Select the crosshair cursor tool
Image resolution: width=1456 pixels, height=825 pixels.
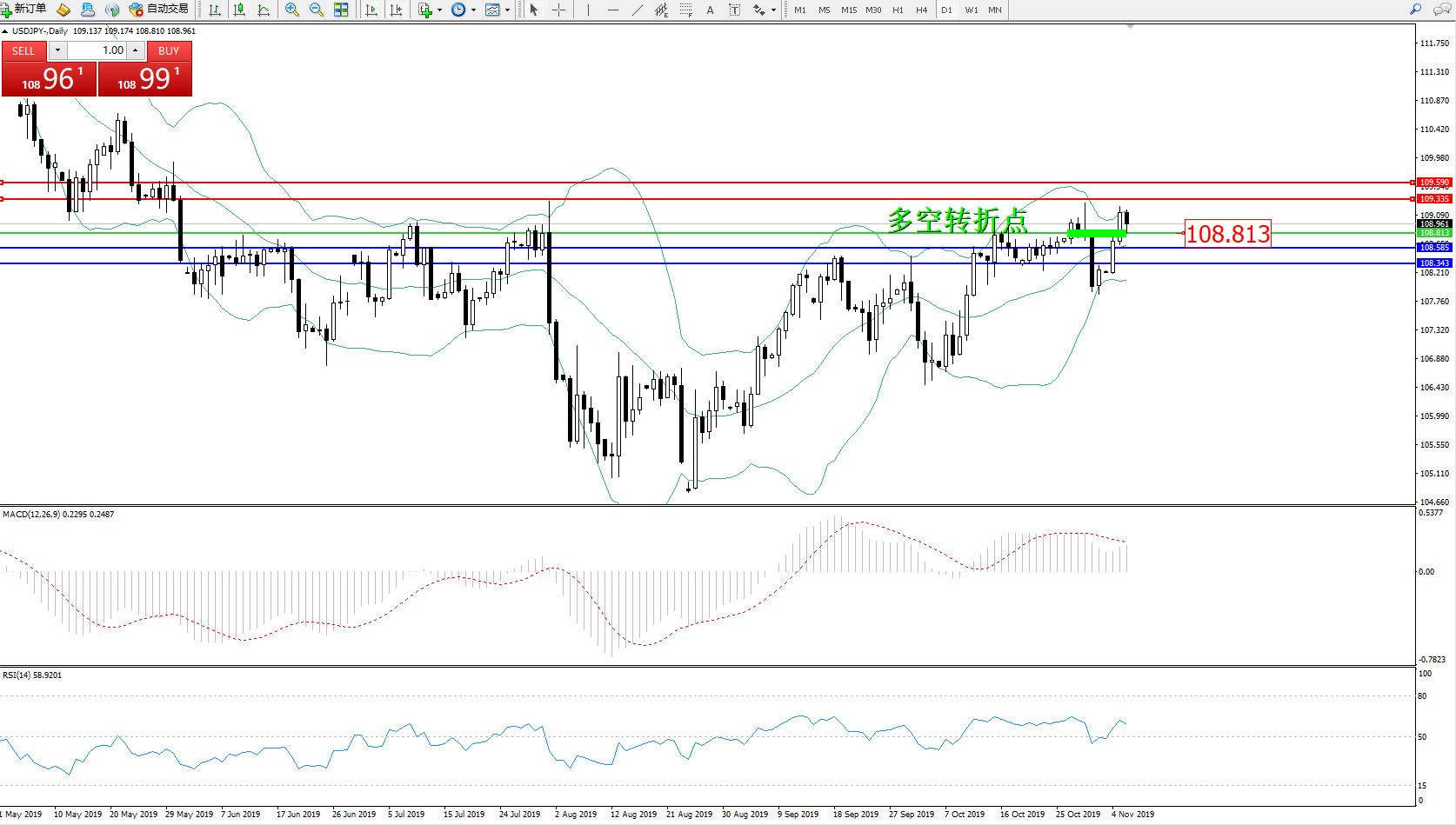(558, 10)
